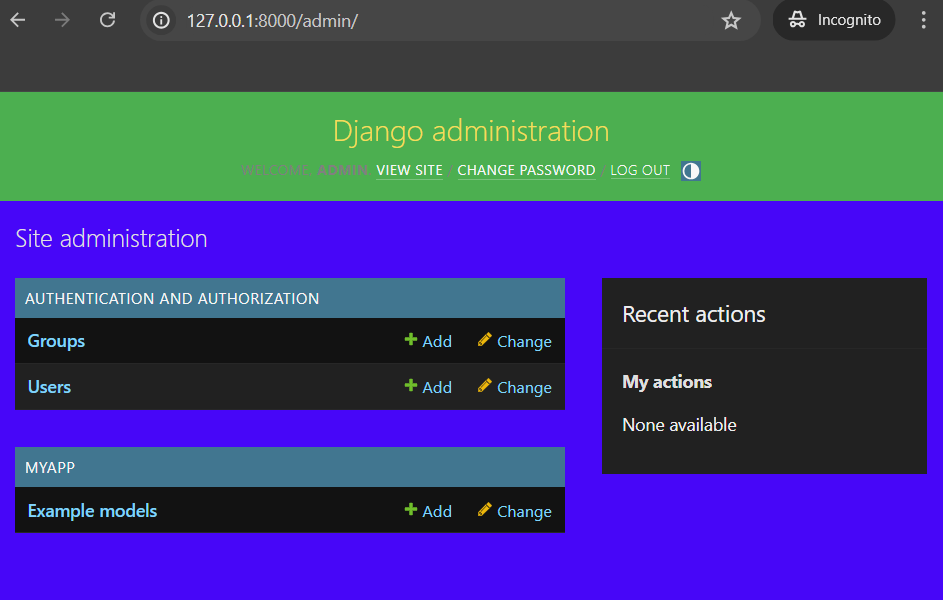Add a new Example model
This screenshot has height=600, width=943.
point(437,512)
